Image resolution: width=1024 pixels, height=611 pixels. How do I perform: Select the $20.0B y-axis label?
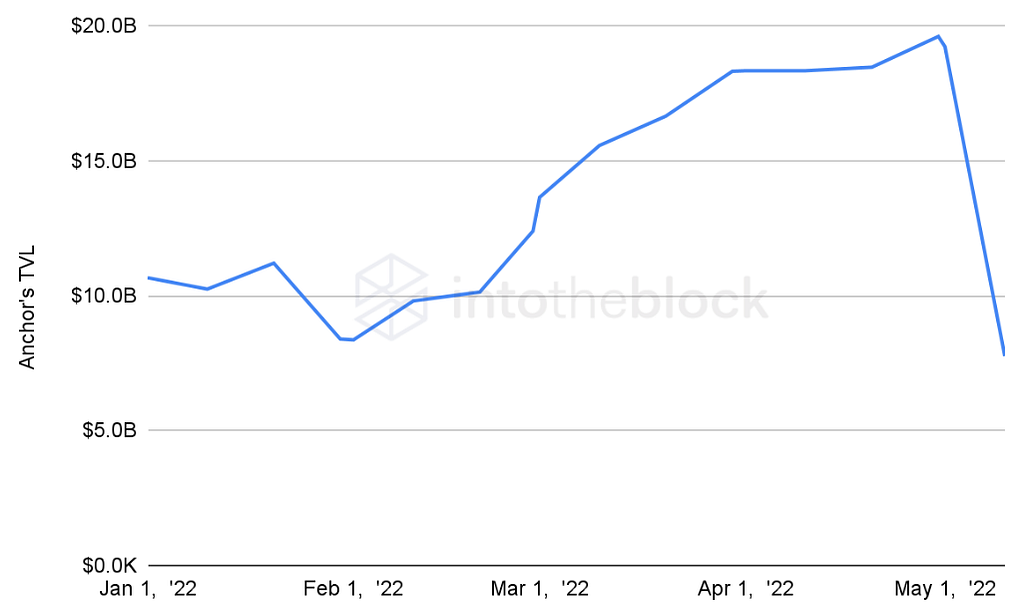(103, 26)
